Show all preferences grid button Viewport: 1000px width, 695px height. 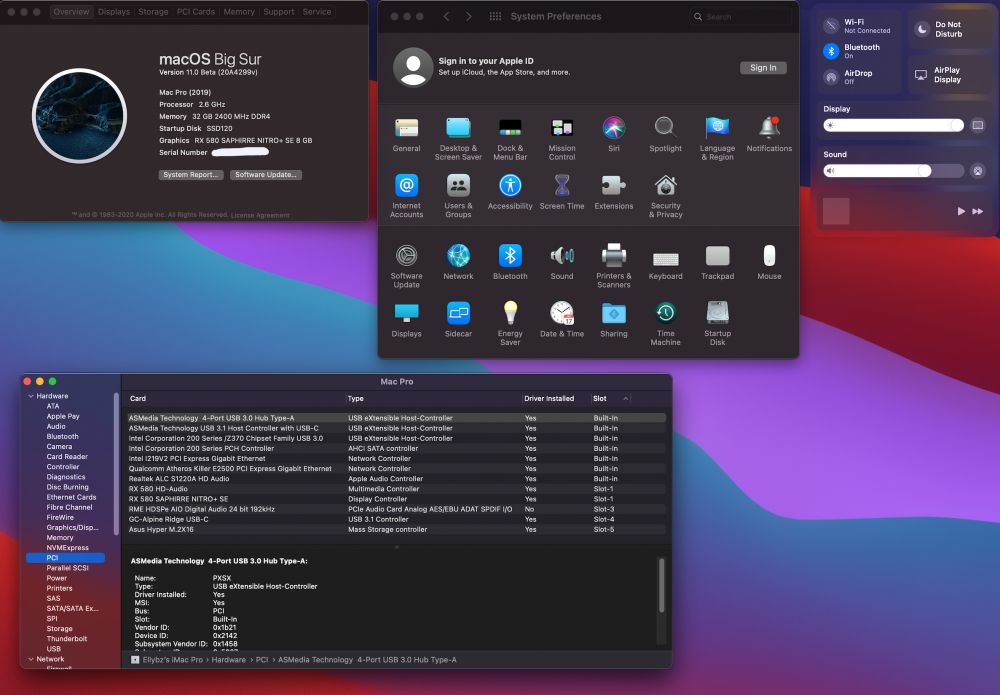(x=495, y=17)
